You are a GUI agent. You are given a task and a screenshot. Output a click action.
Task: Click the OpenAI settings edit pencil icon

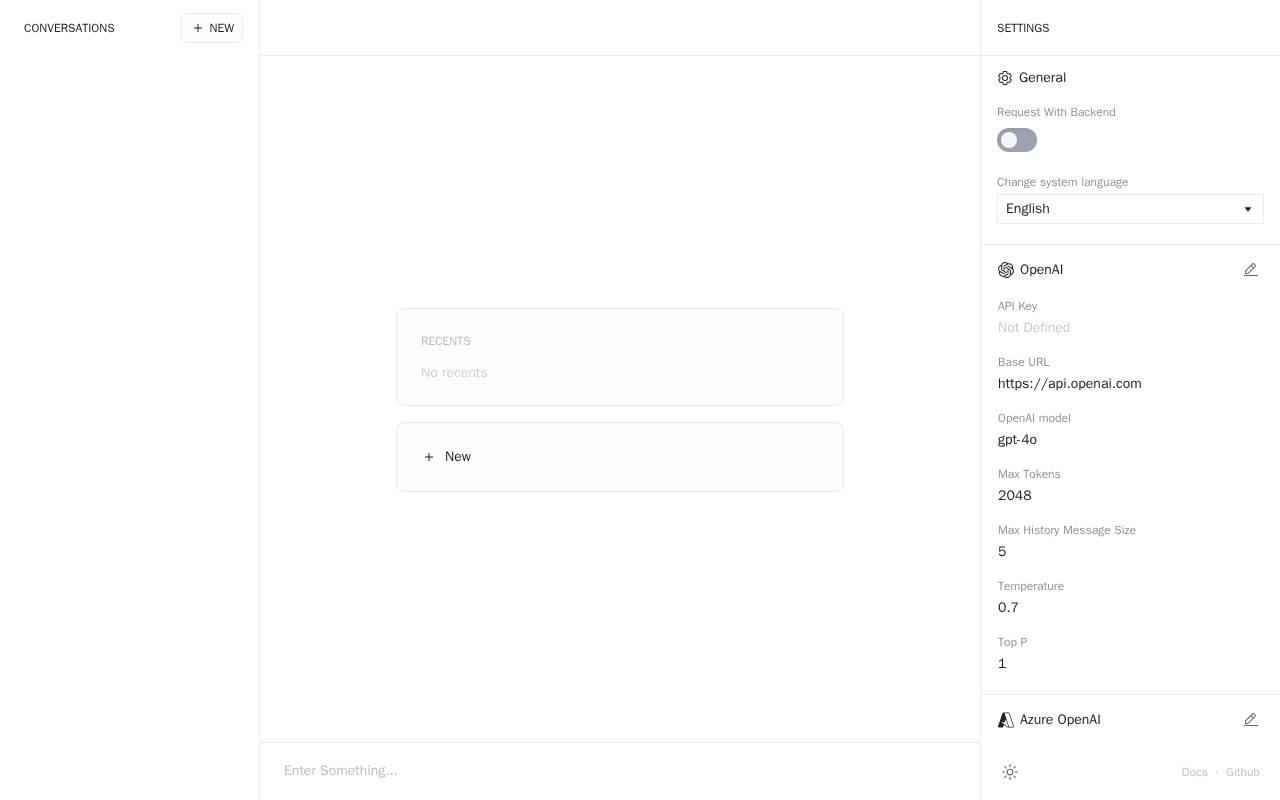pos(1250,270)
